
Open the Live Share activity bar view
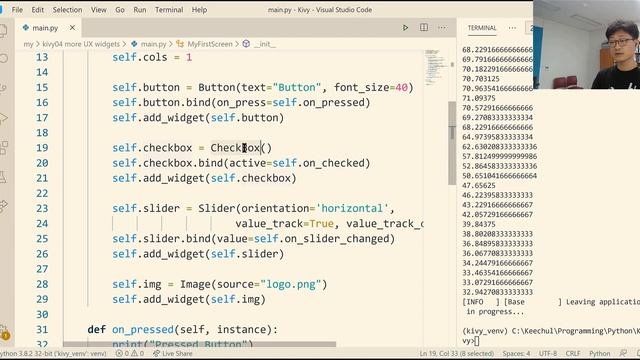click(3, 206)
